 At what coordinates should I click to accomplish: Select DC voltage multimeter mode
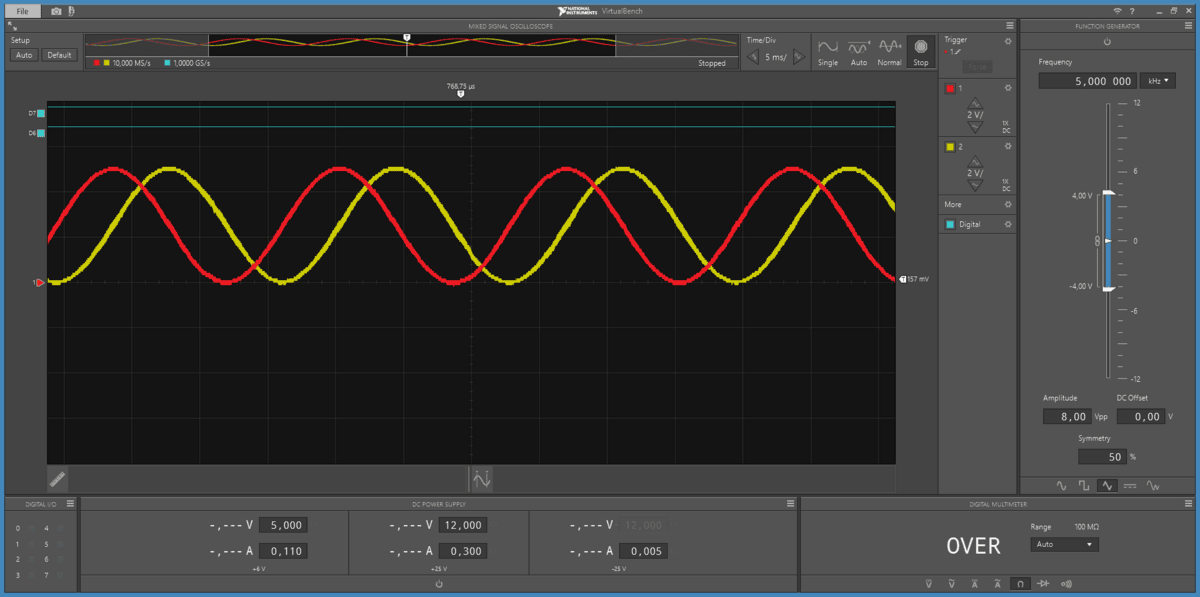[928, 583]
